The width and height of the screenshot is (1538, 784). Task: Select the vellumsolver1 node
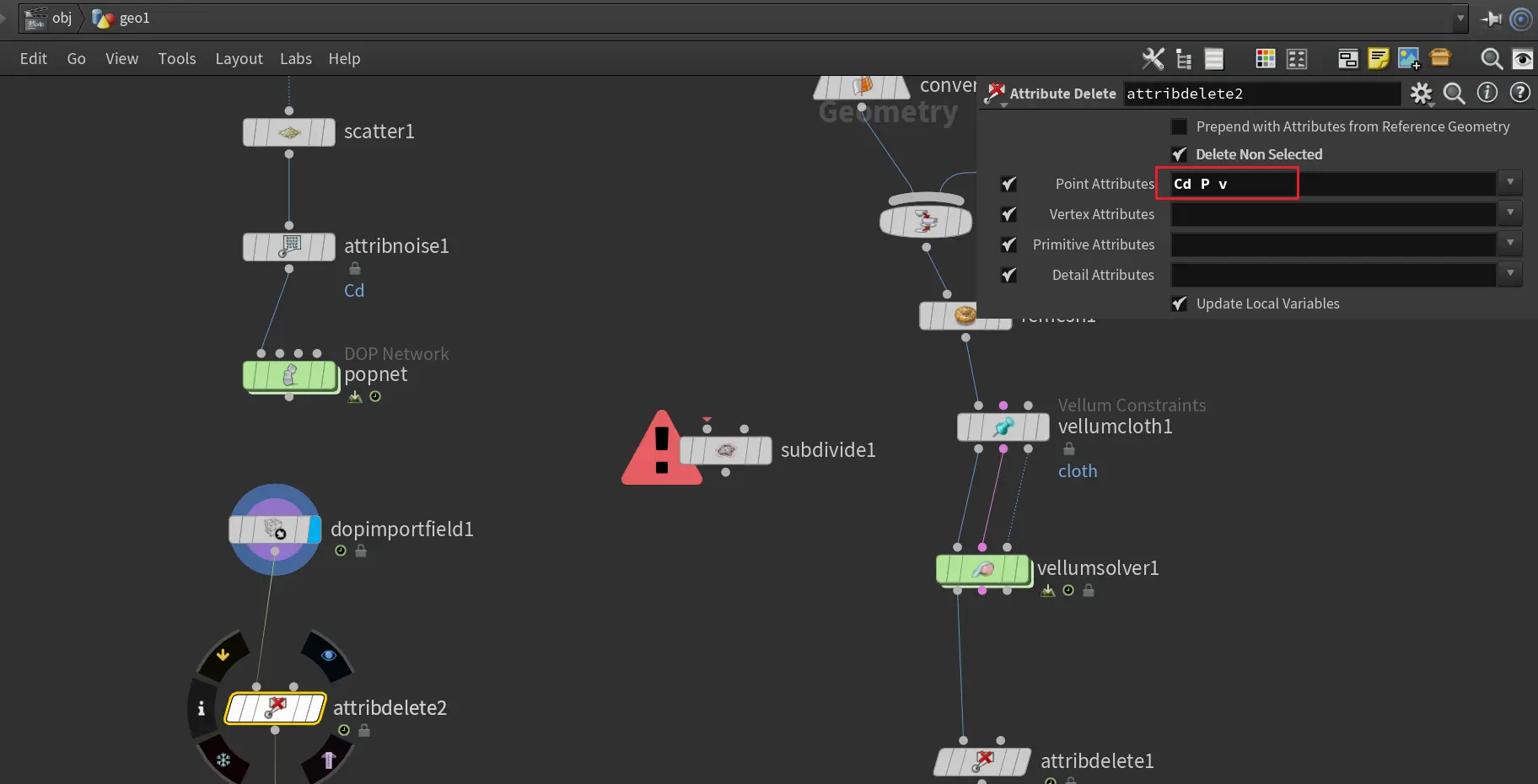(983, 570)
